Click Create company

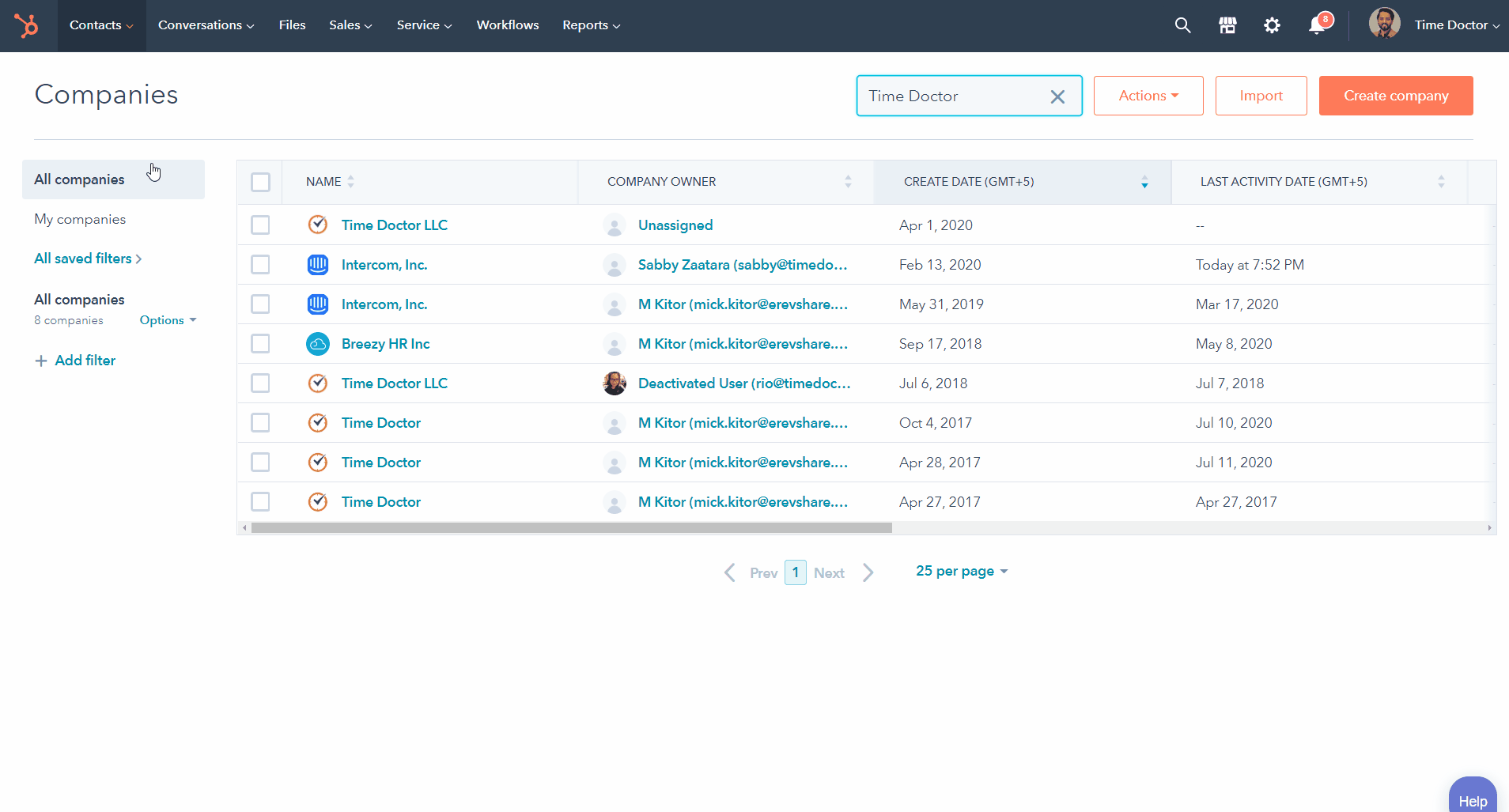click(x=1396, y=96)
